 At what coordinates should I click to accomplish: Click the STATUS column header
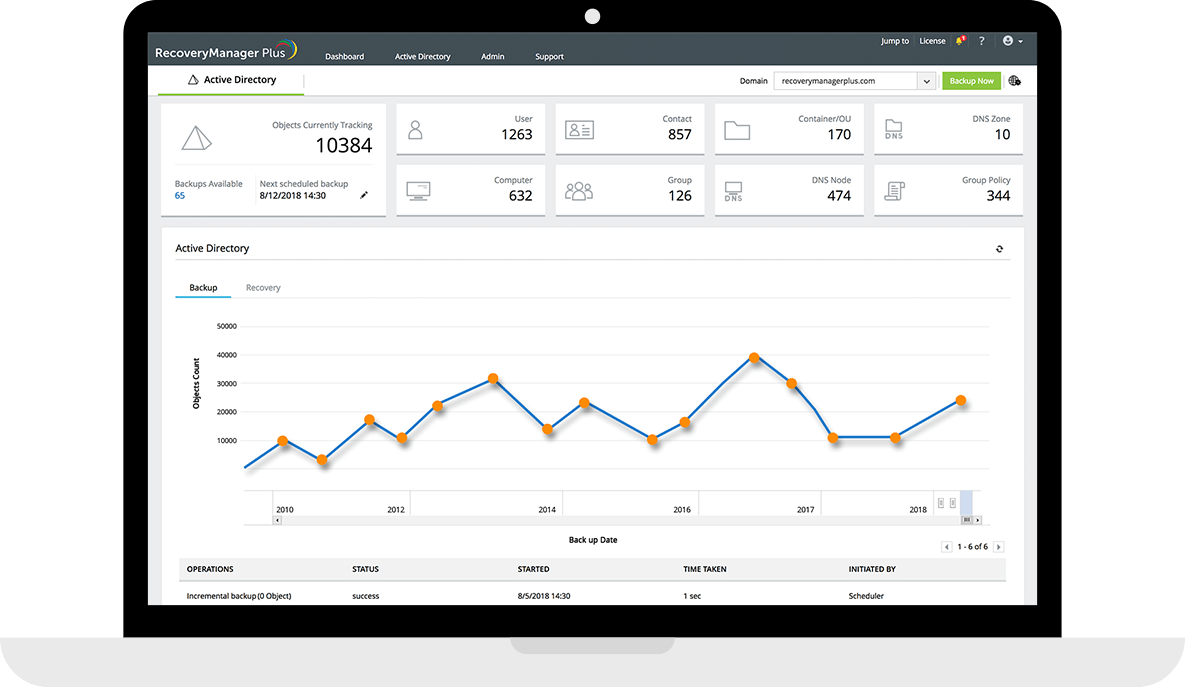click(x=365, y=569)
